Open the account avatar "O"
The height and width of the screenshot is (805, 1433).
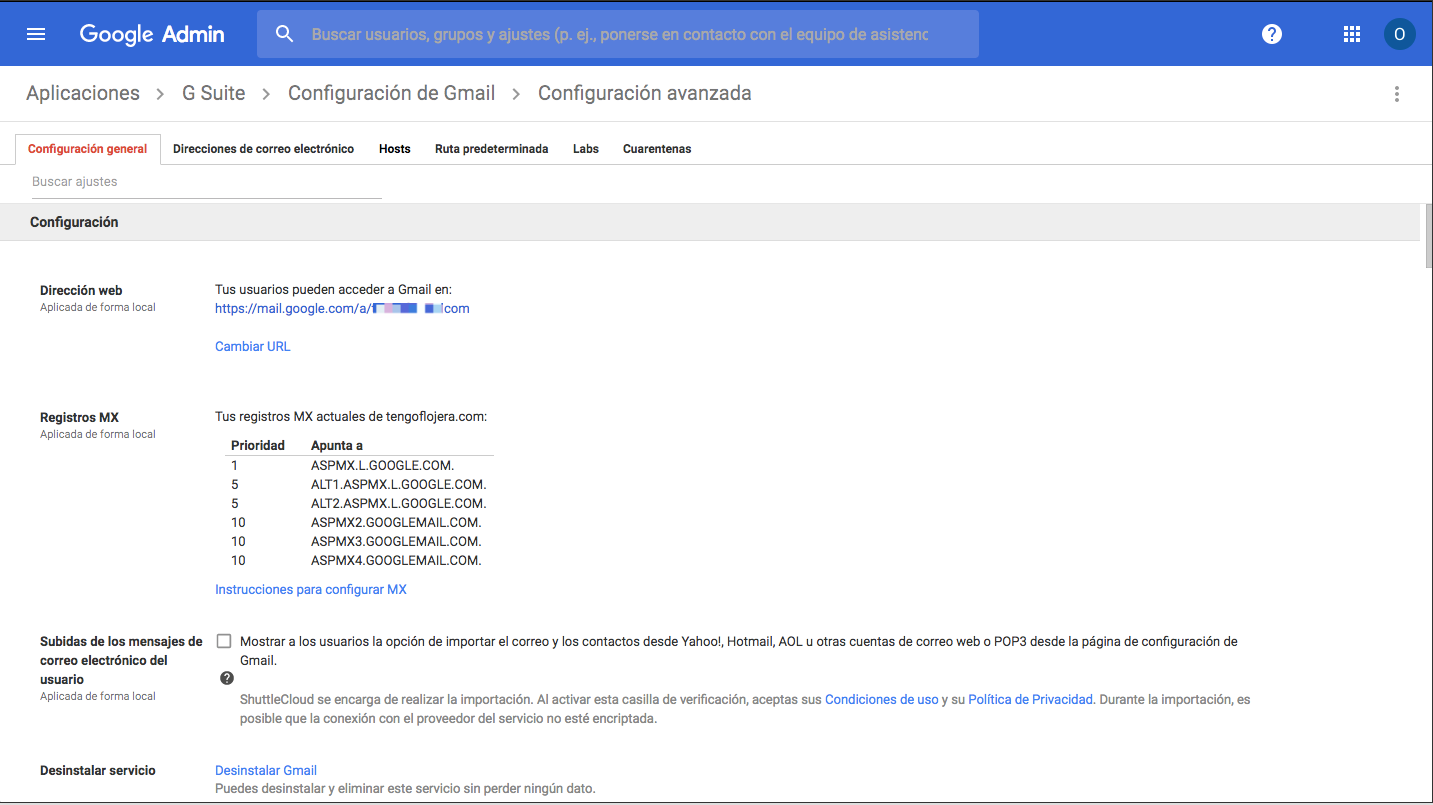point(1399,34)
